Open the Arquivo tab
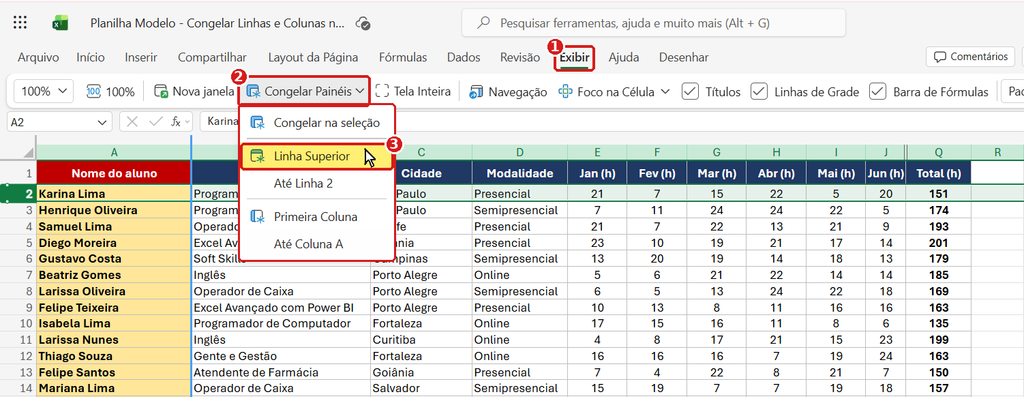The height and width of the screenshot is (397, 1024). [x=38, y=57]
